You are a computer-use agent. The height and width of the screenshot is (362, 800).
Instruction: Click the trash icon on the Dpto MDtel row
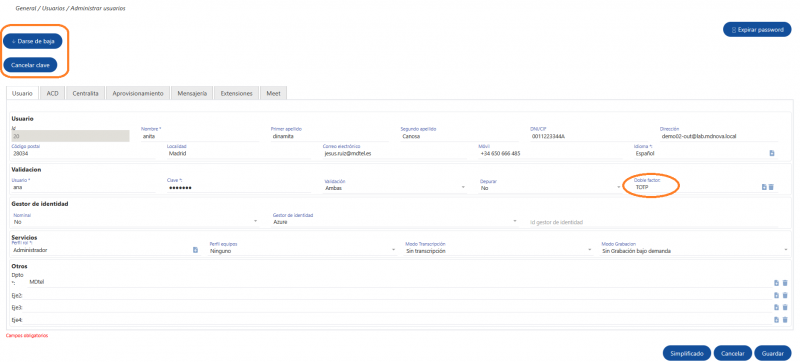[785, 282]
